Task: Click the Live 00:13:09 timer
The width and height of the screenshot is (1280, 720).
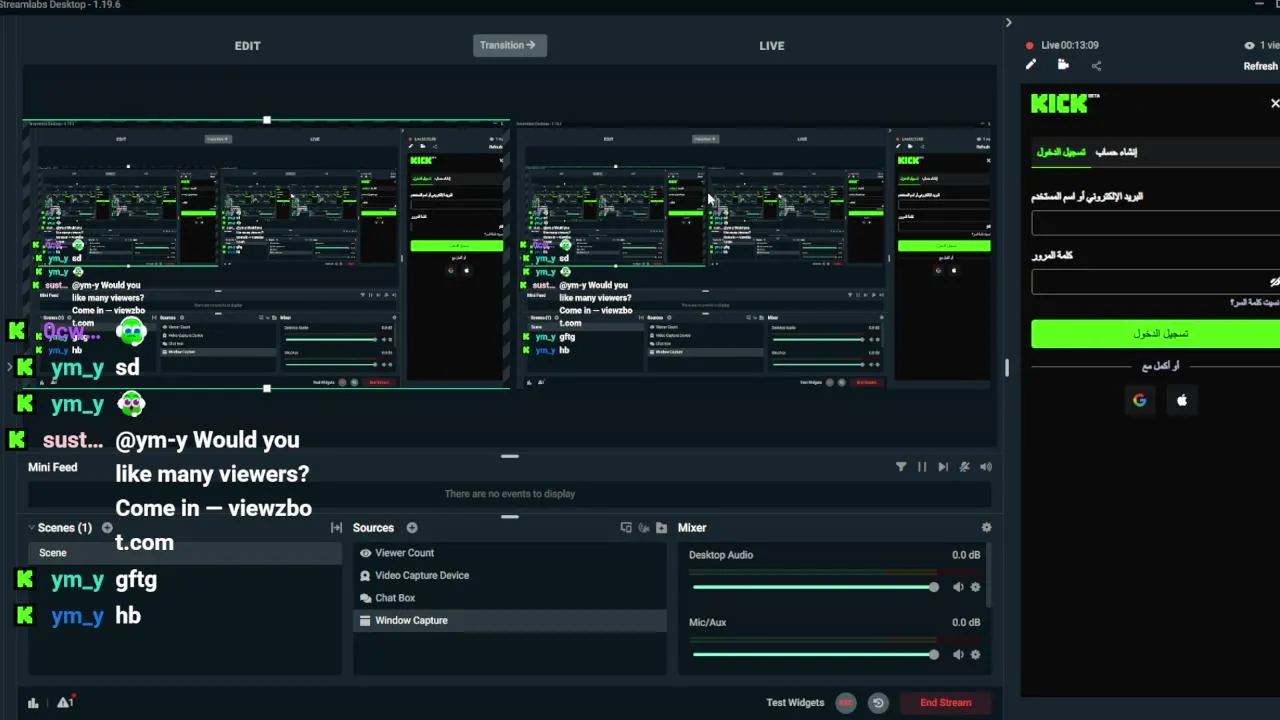Action: pyautogui.click(x=1069, y=45)
